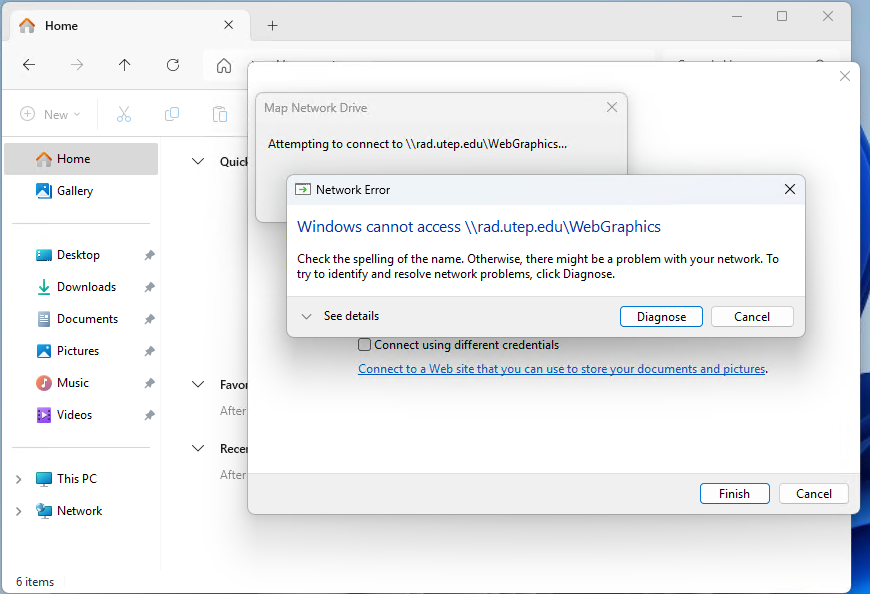870x594 pixels.
Task: Click the Copy icon in toolbar
Action: pos(172,114)
